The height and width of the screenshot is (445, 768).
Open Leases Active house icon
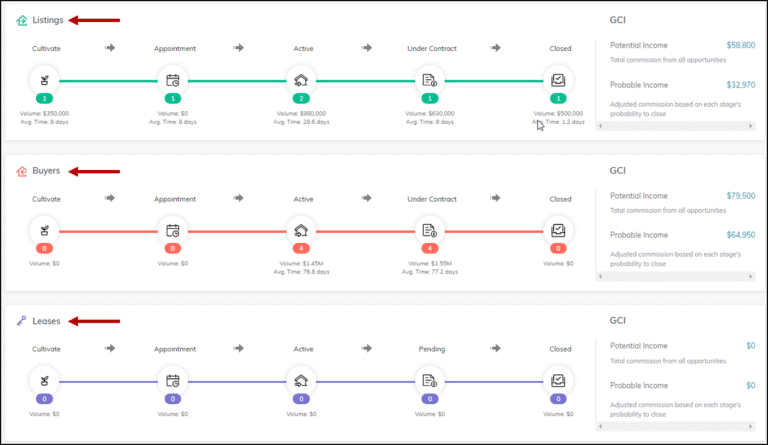[301, 381]
